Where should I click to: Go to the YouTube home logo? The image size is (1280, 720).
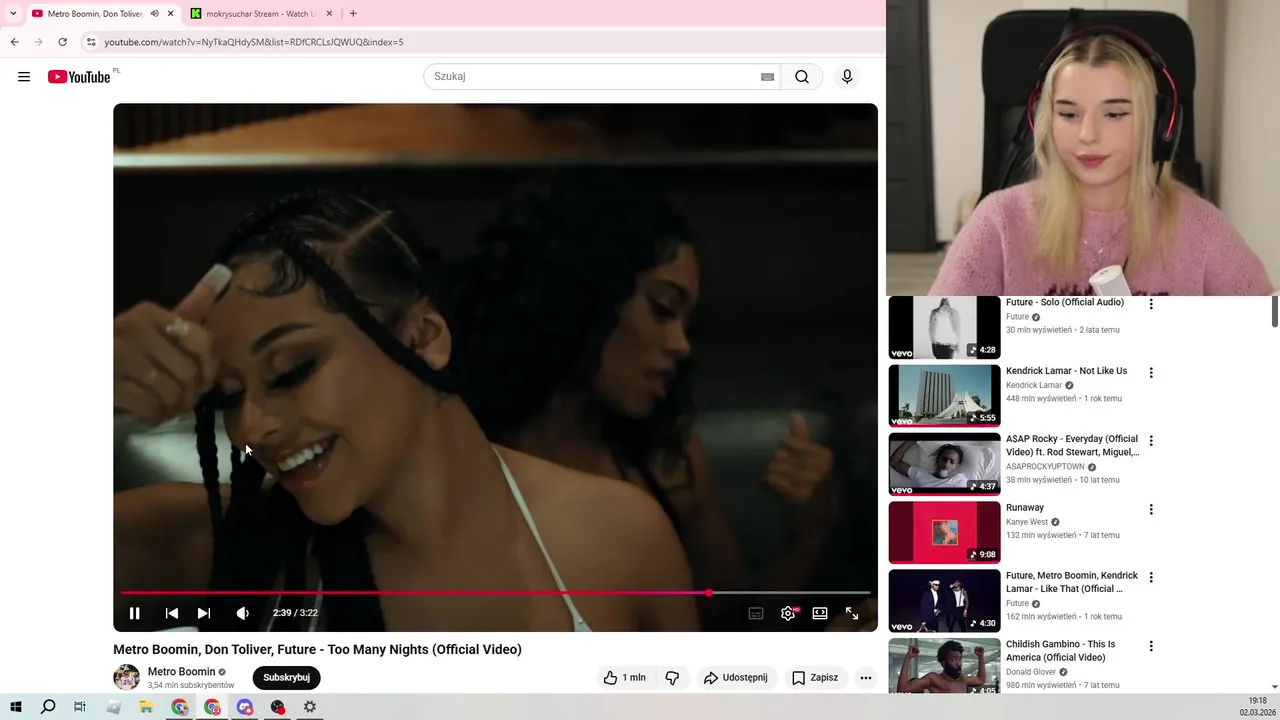pos(79,77)
